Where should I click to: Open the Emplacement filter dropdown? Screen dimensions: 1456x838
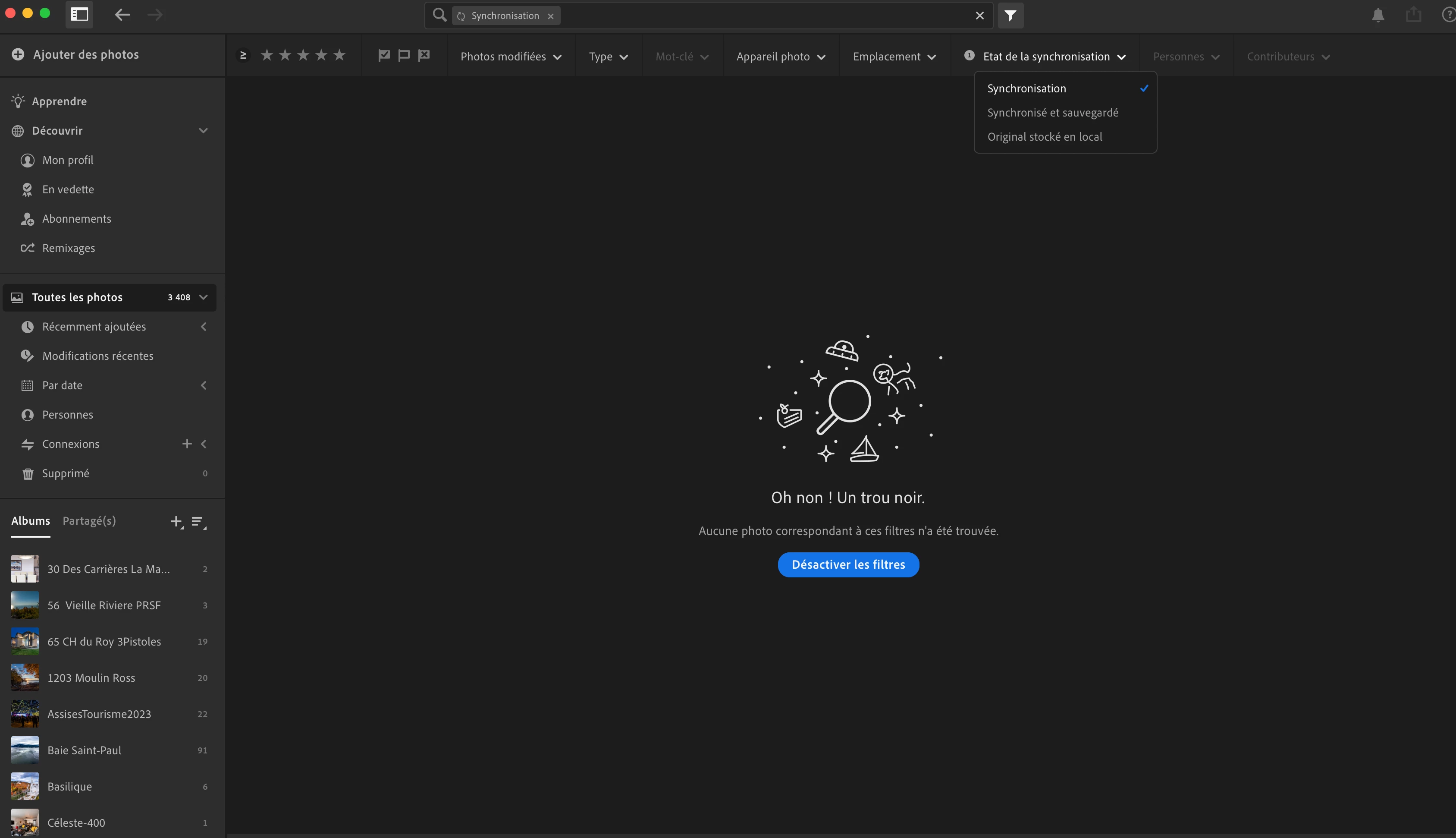click(x=894, y=57)
